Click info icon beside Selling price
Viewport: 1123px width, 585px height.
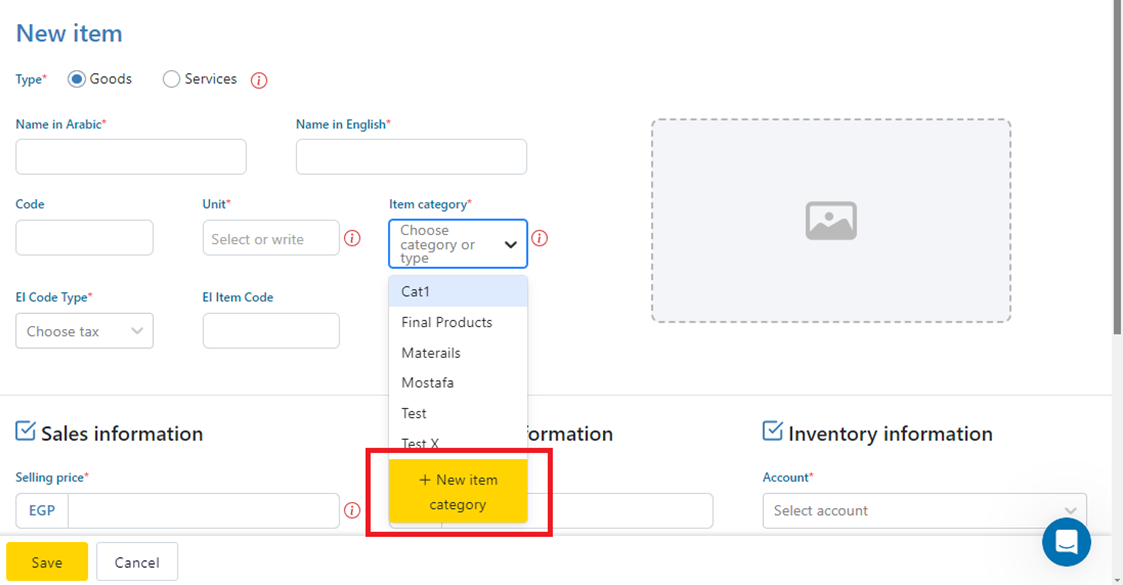[352, 511]
